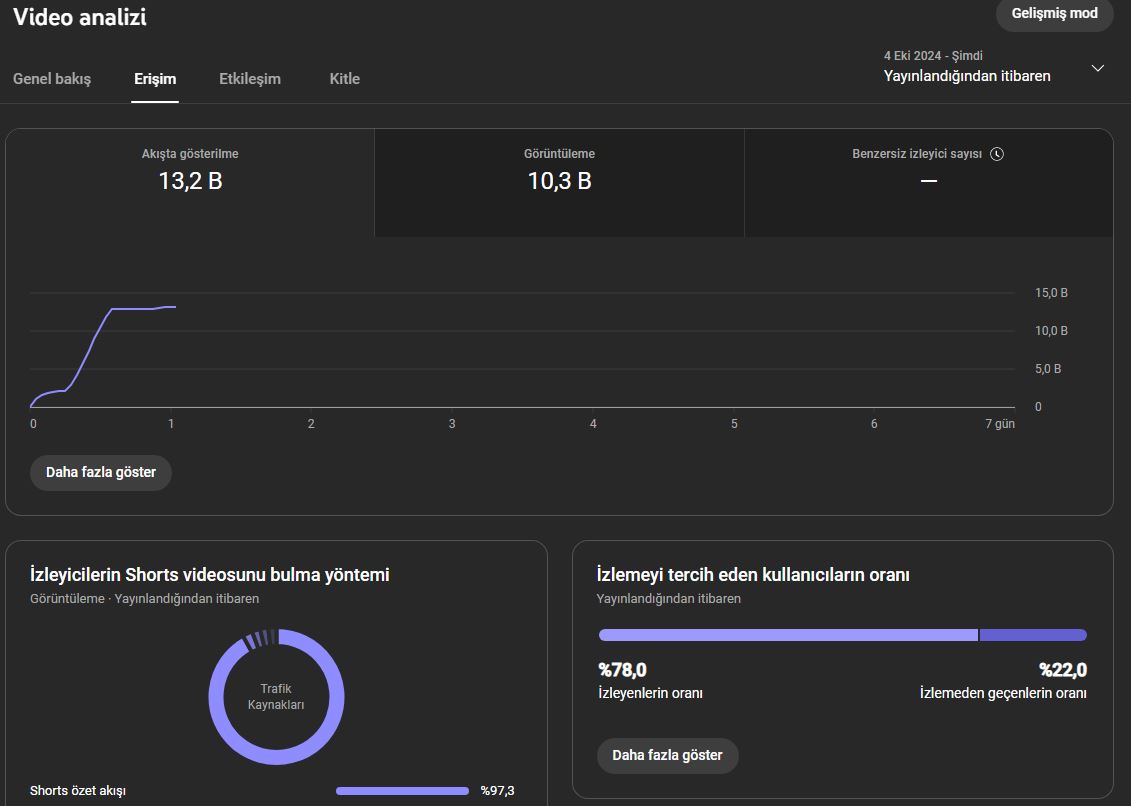Click the Gelişmiş mod button
This screenshot has width=1131, height=806.
tap(1055, 14)
